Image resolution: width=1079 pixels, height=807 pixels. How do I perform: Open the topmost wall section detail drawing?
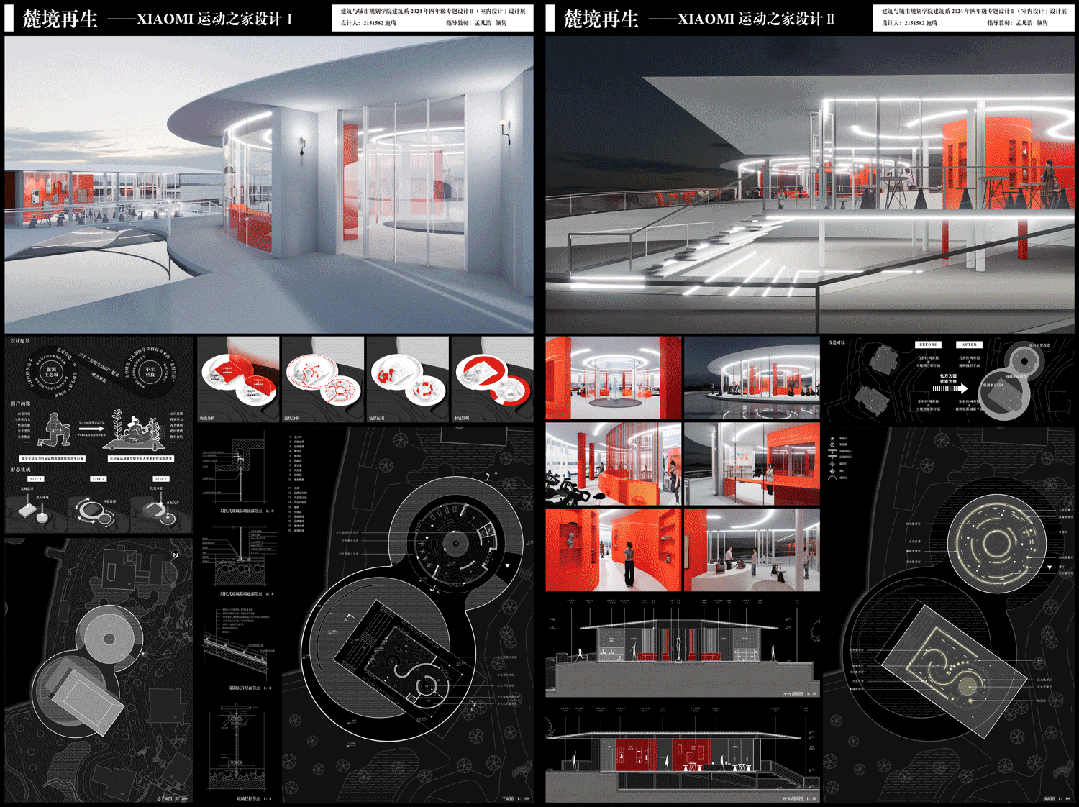(x=237, y=471)
